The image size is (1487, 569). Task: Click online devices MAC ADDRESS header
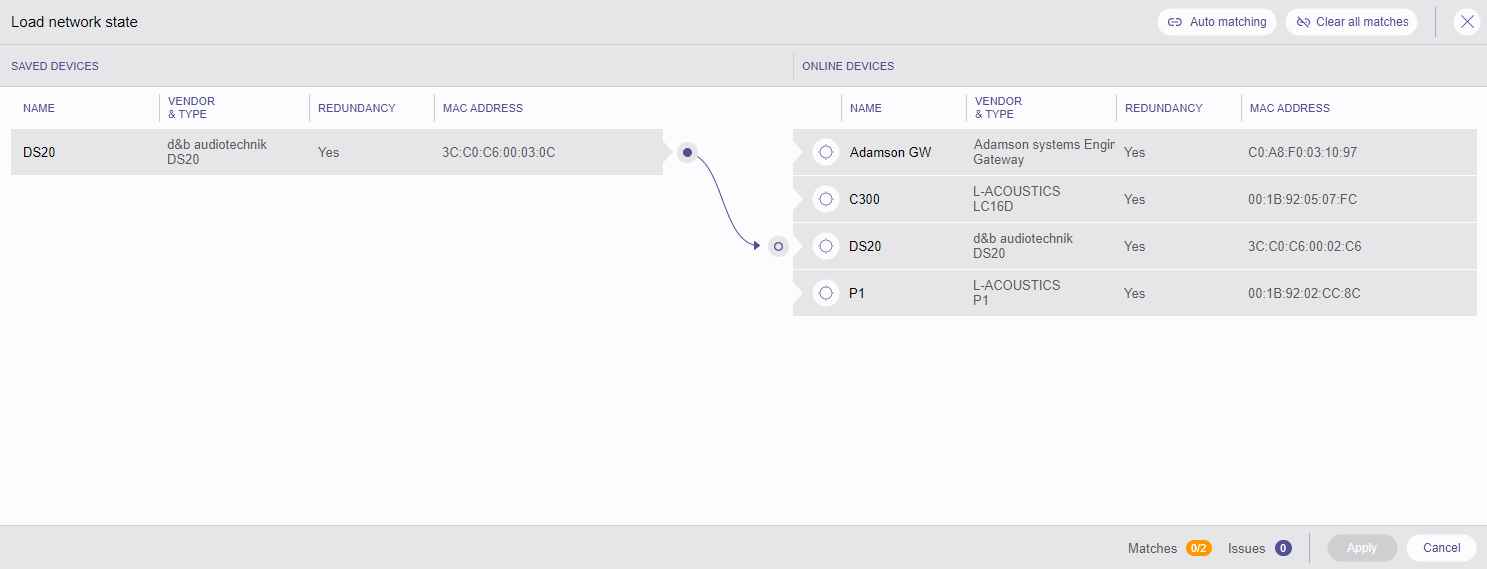(x=1290, y=108)
